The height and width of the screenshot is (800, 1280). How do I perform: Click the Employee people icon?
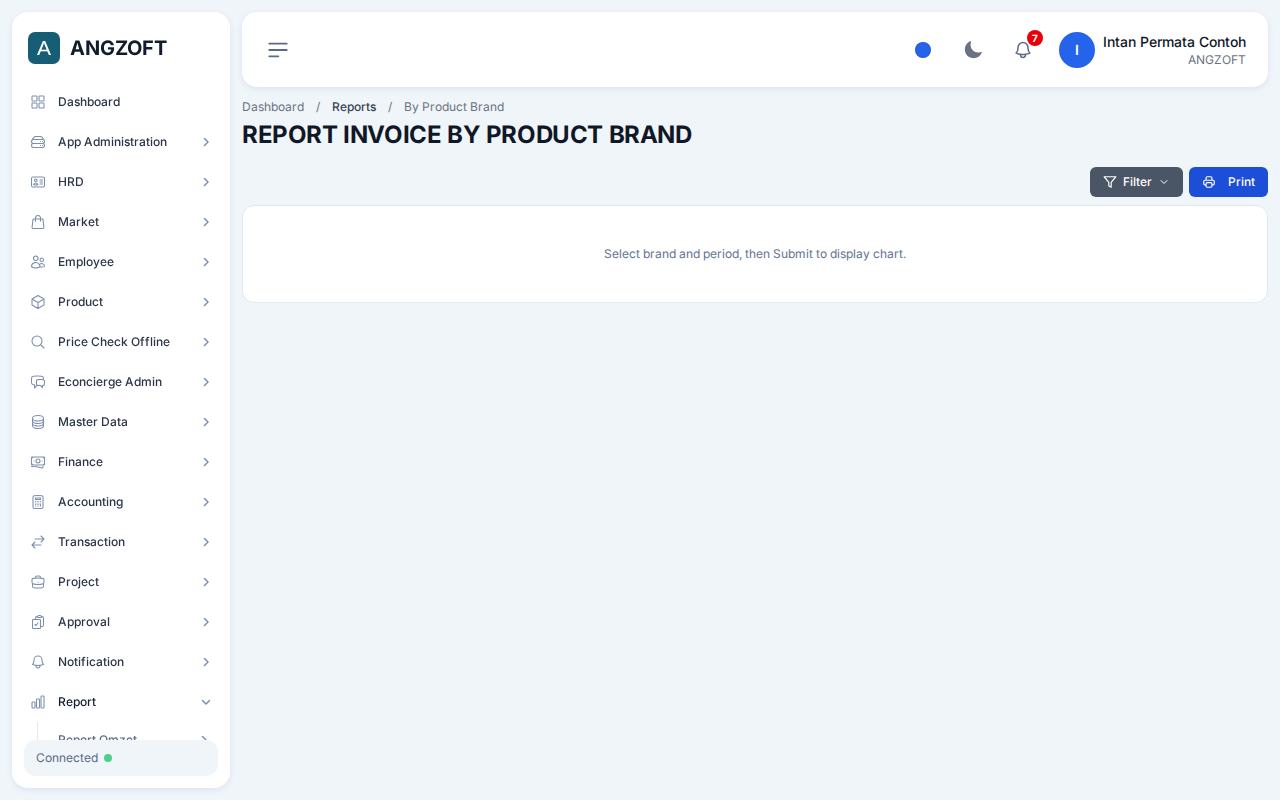38,262
